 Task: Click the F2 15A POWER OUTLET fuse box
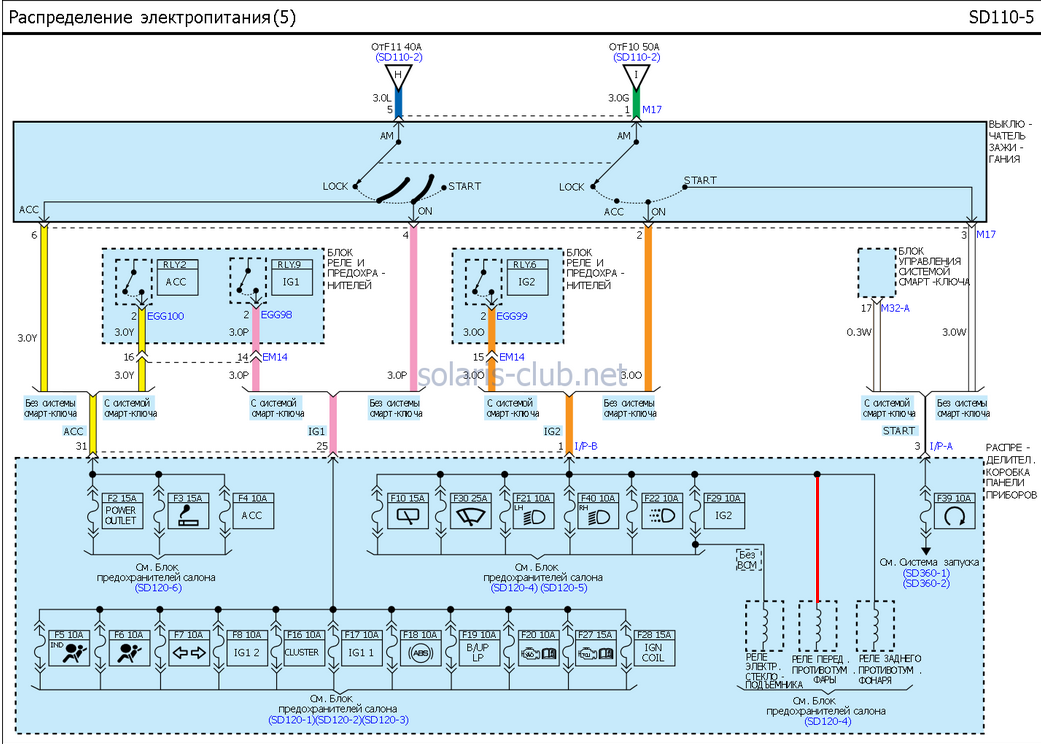(x=121, y=510)
